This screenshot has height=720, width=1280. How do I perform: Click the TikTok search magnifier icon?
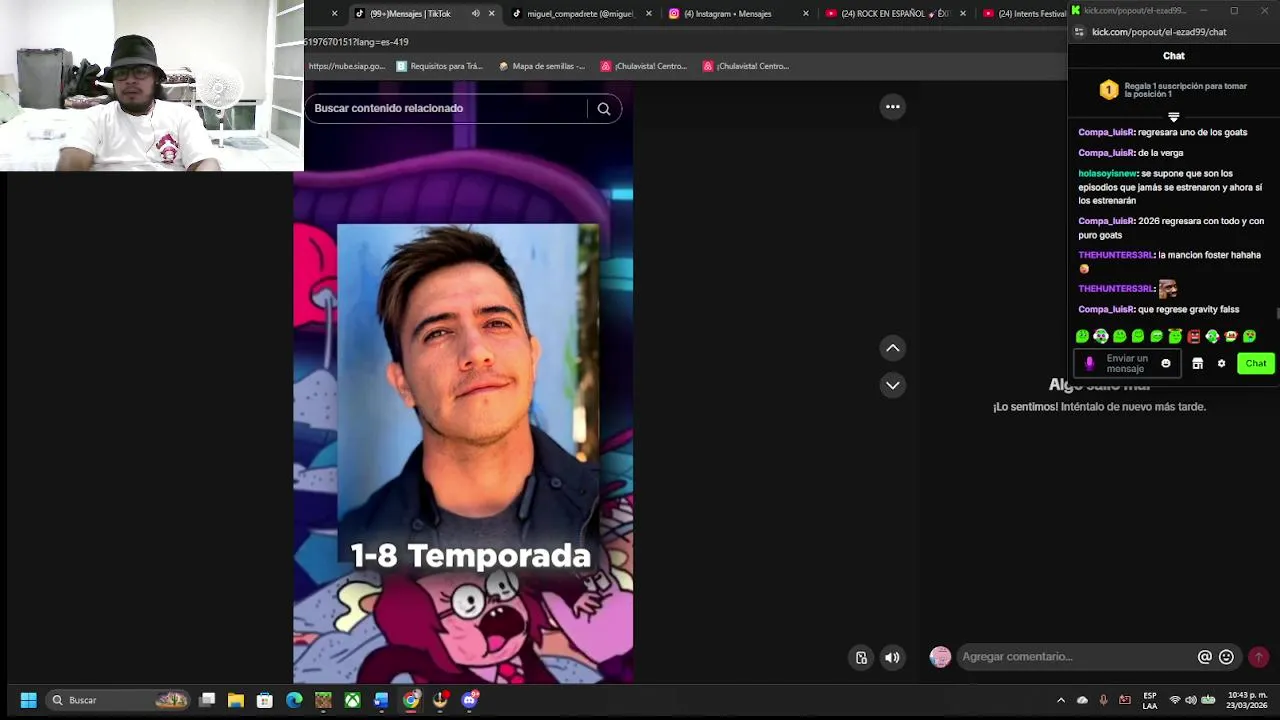coord(604,109)
